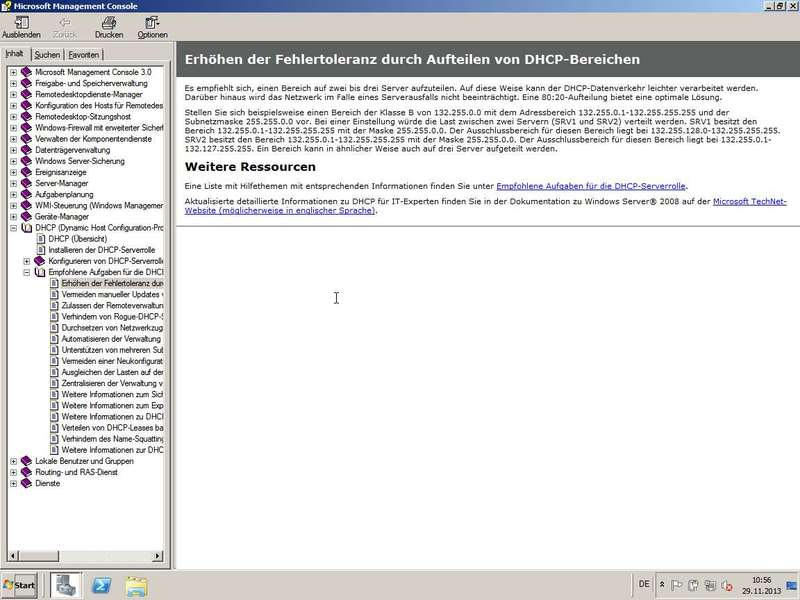Screen dimensions: 800x600
Task: Switch to the Favoriten tab
Action: 84,55
